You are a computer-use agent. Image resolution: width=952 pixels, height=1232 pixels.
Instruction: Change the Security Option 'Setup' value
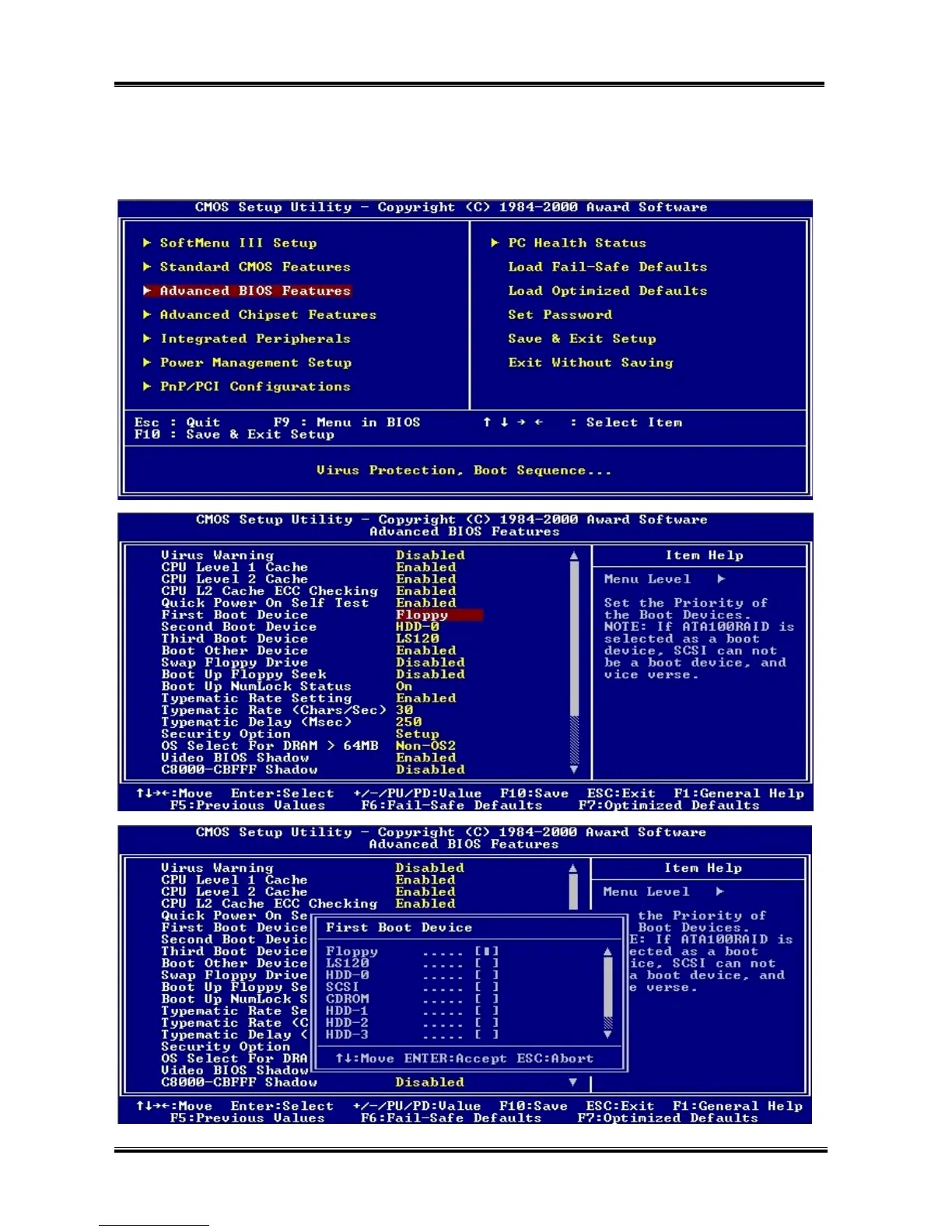(418, 734)
